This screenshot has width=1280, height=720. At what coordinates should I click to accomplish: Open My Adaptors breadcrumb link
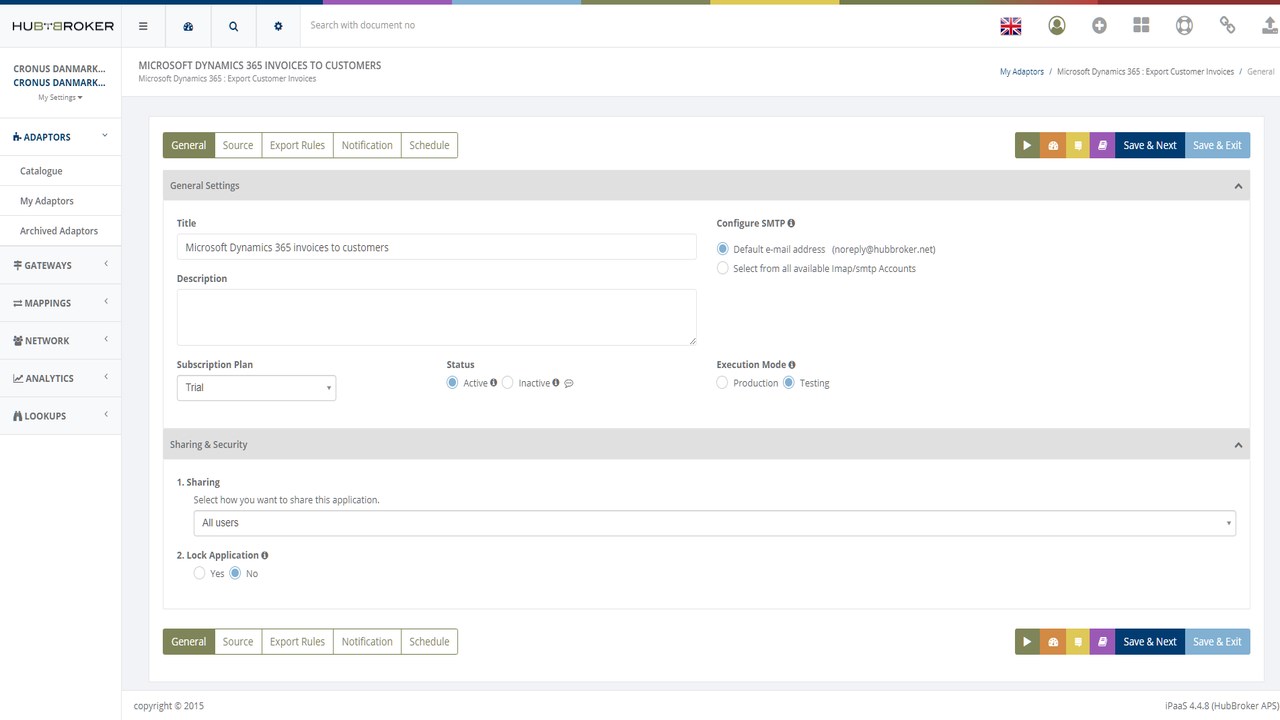coord(1022,72)
